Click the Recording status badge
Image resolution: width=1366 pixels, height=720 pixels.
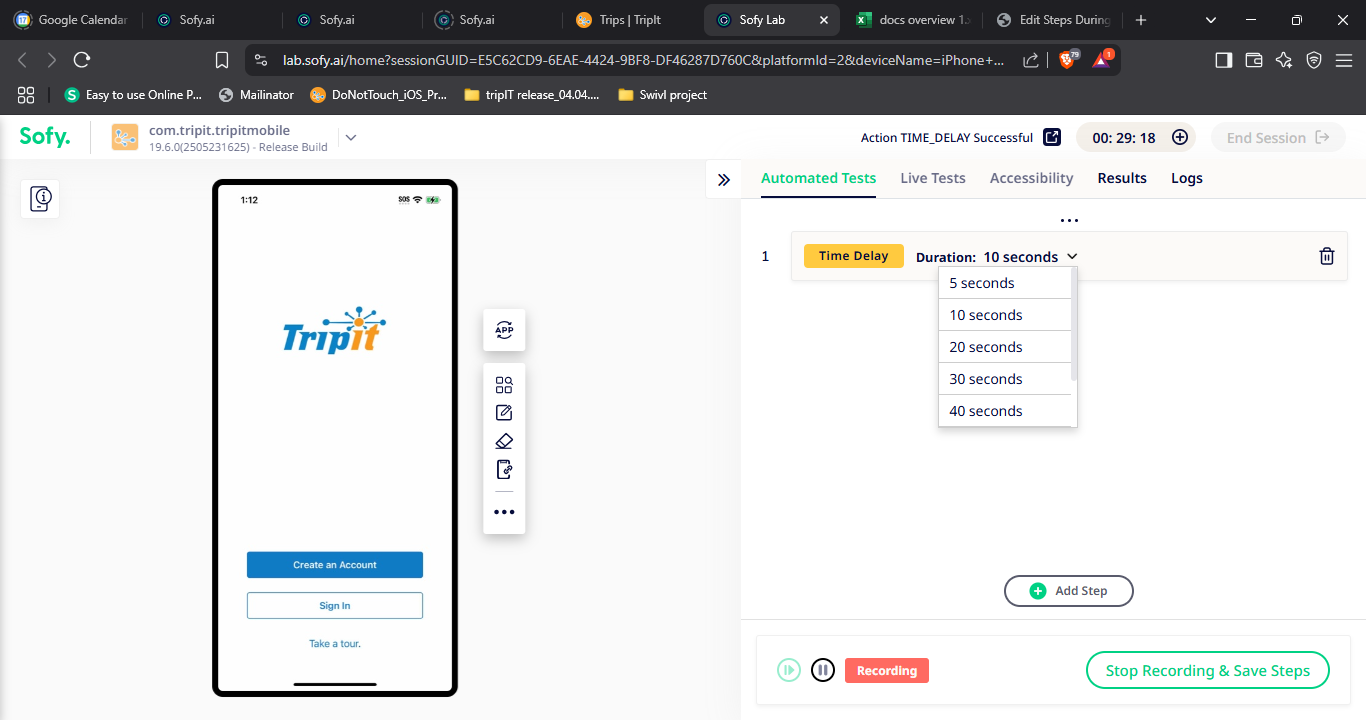[x=887, y=670]
